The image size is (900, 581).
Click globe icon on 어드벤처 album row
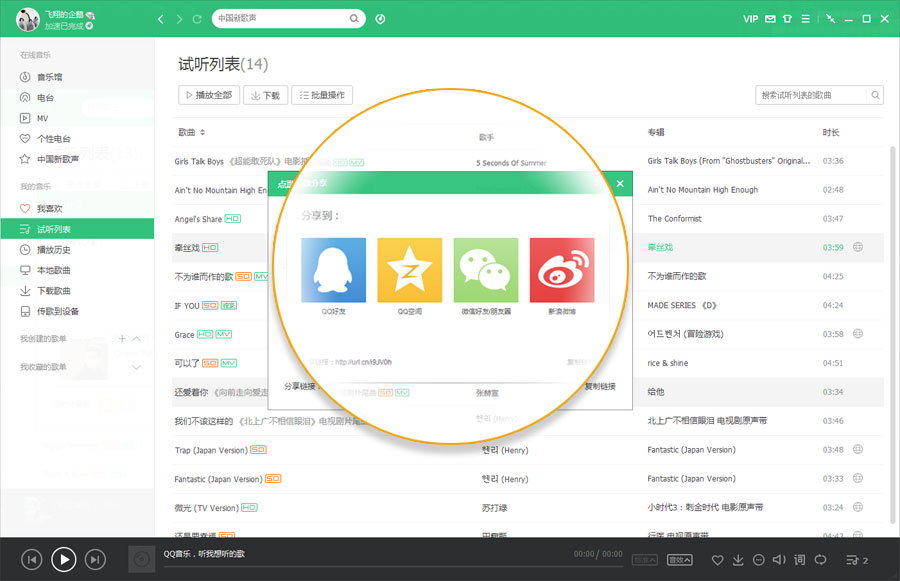858,334
